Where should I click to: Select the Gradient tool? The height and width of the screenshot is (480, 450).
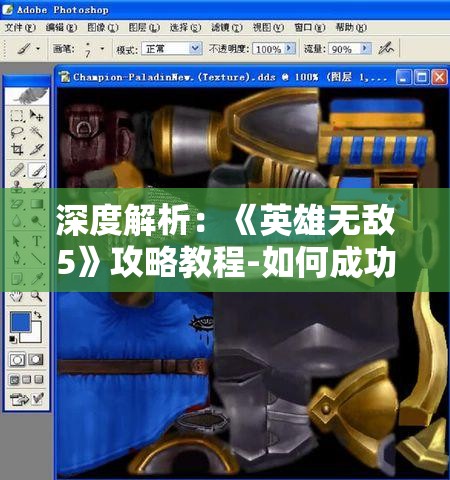click(36, 203)
